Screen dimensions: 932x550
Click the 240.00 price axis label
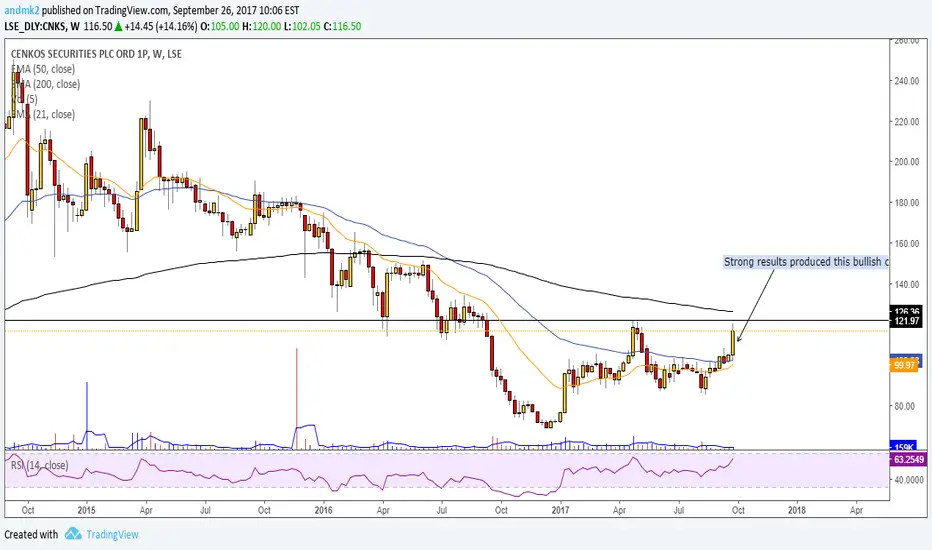click(907, 81)
